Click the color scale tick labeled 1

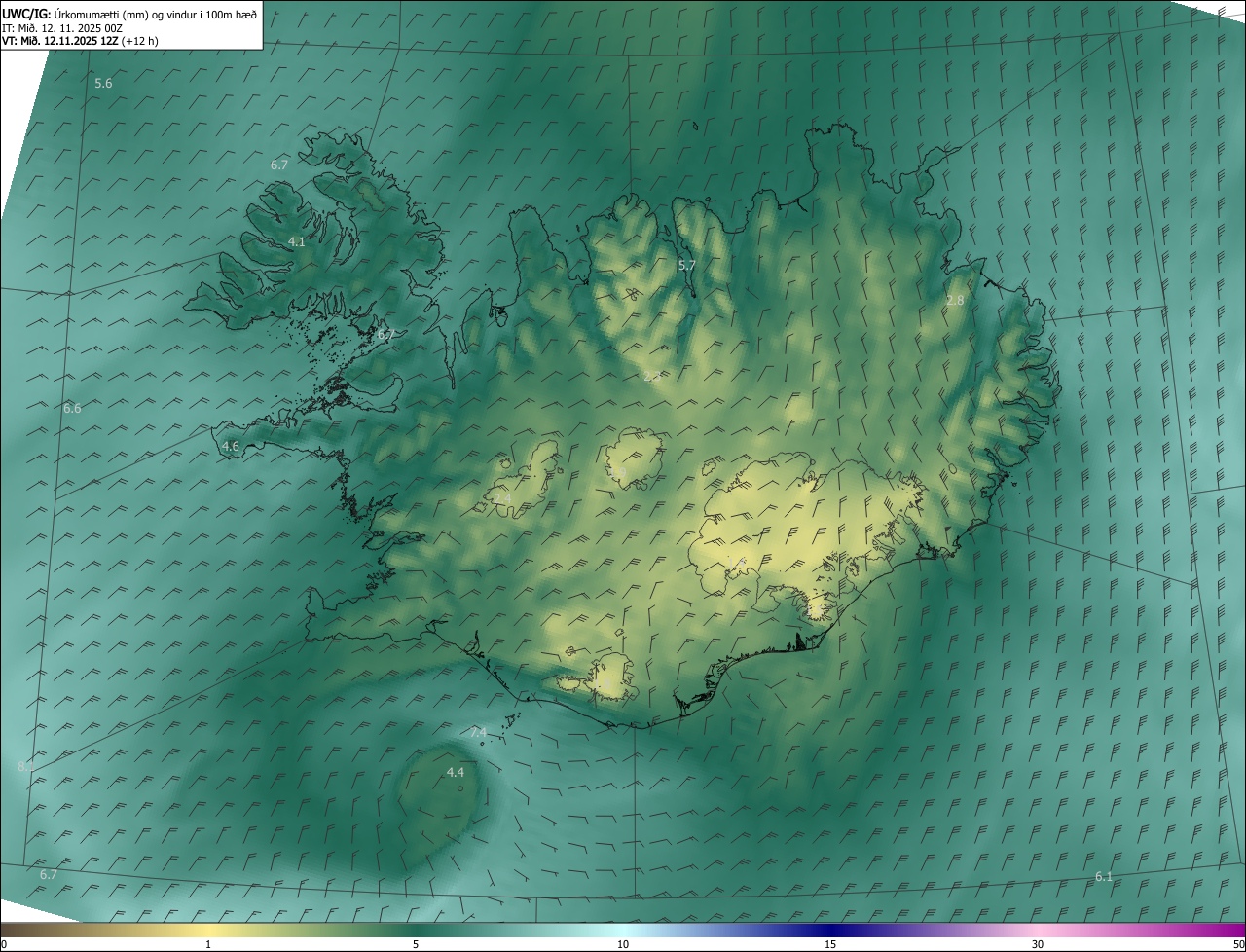[x=208, y=944]
